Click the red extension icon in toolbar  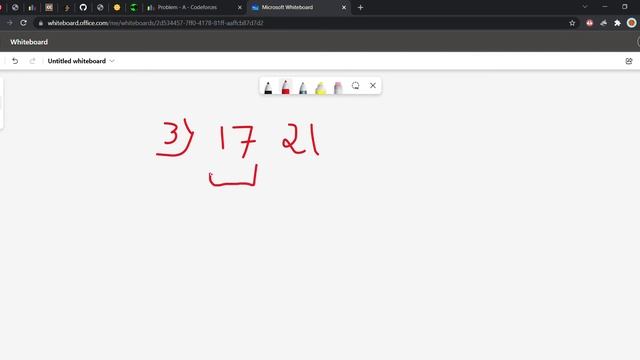589,23
